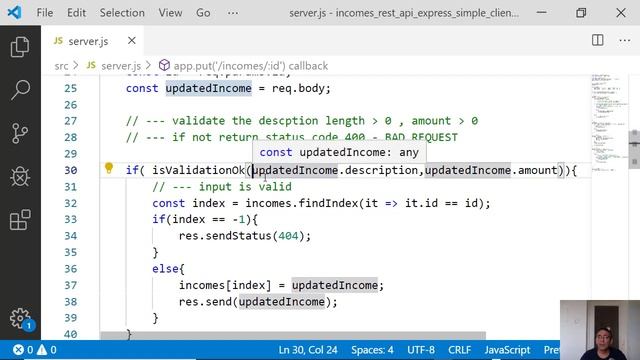Split the editor to the right

(x=598, y=40)
